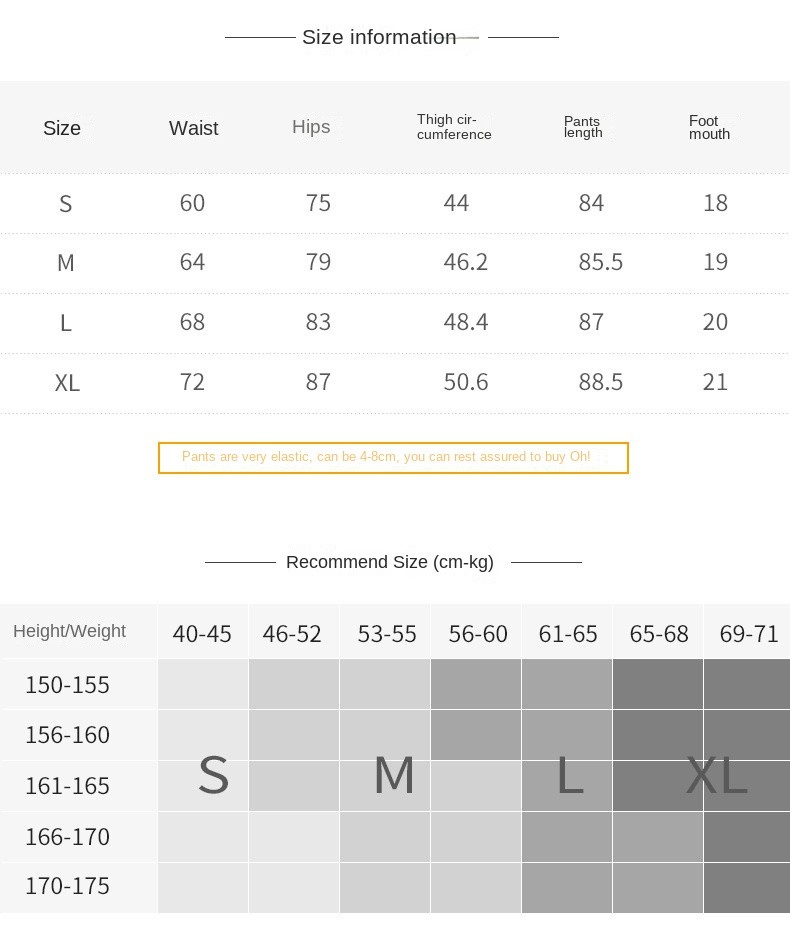
Task: Click the large S size label
Action: (213, 775)
